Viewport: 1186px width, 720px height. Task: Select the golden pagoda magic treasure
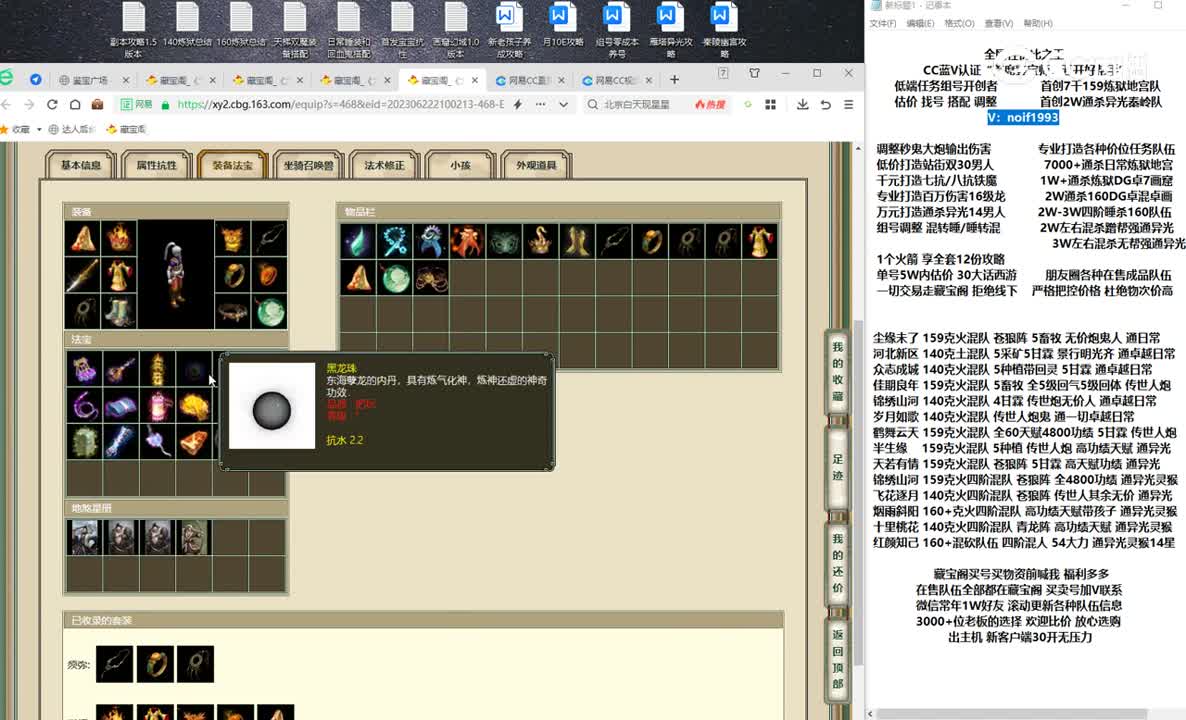point(157,369)
